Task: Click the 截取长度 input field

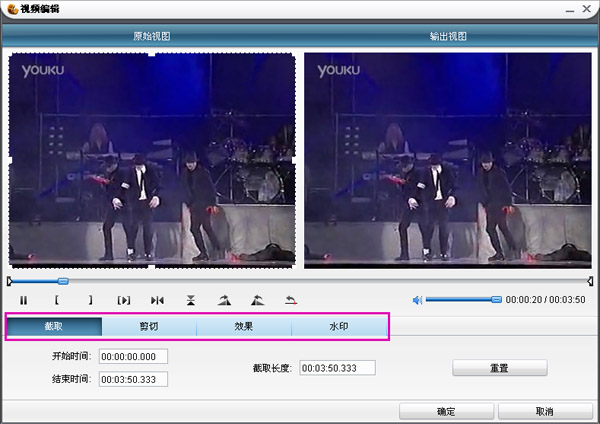Action: click(x=338, y=368)
